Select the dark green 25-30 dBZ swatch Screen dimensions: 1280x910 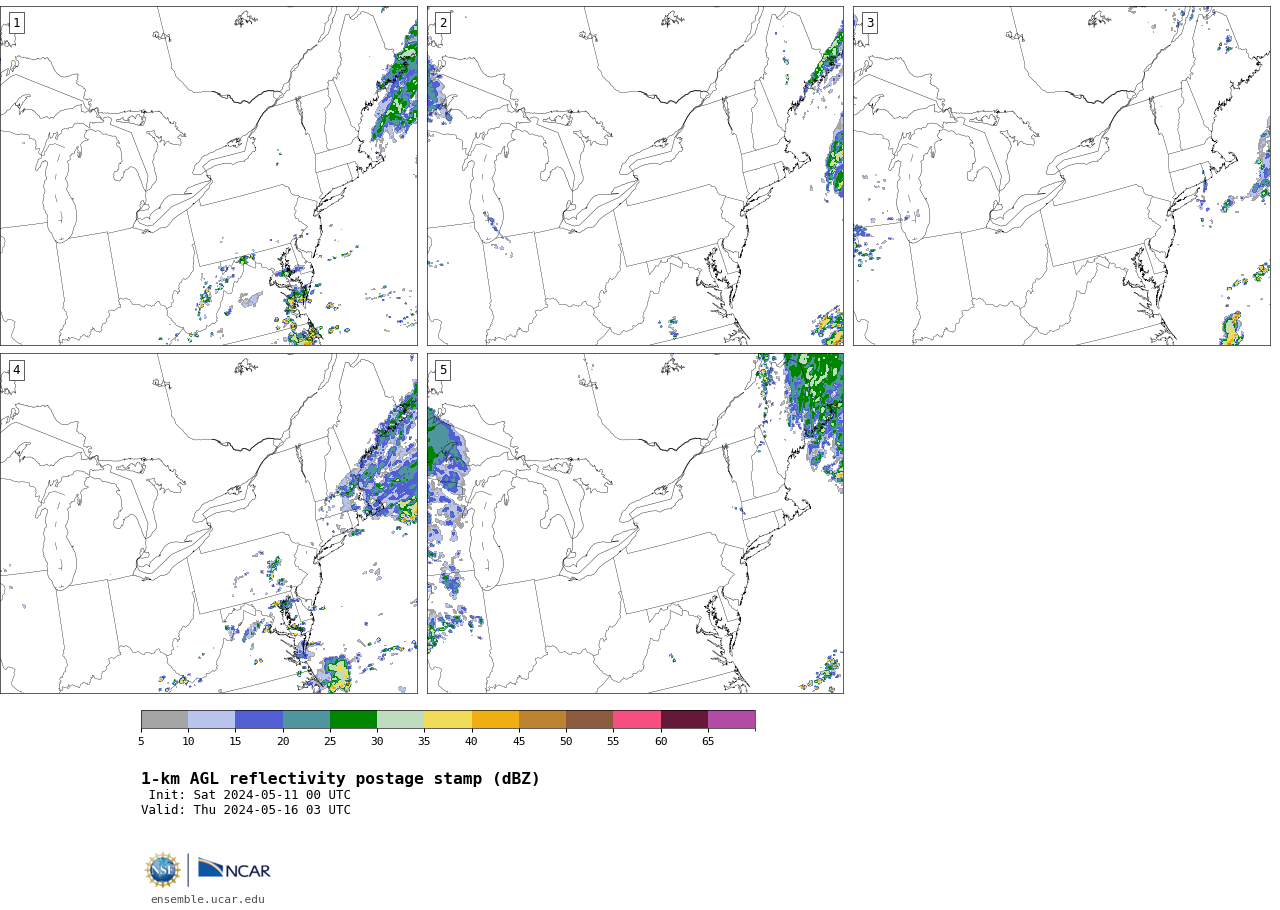[353, 720]
